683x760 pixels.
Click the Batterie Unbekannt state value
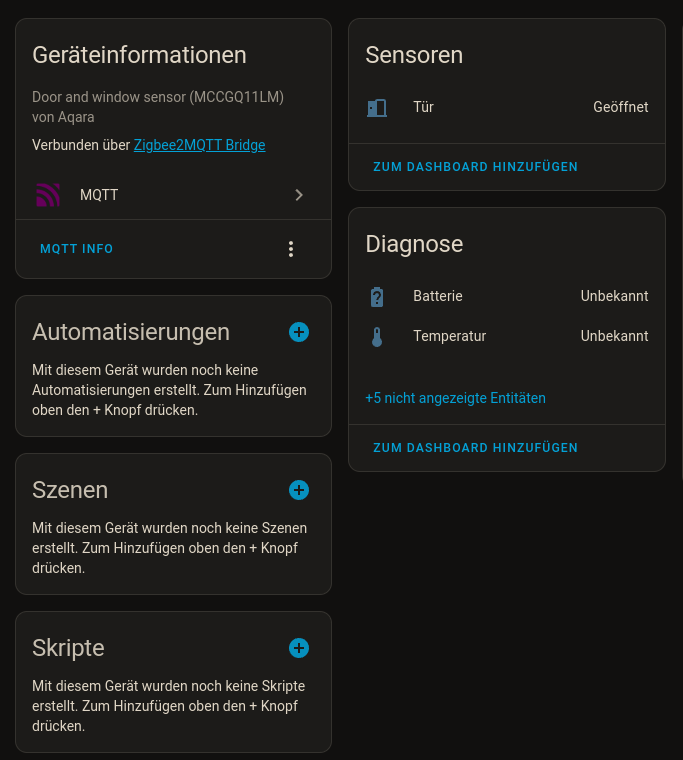point(614,296)
